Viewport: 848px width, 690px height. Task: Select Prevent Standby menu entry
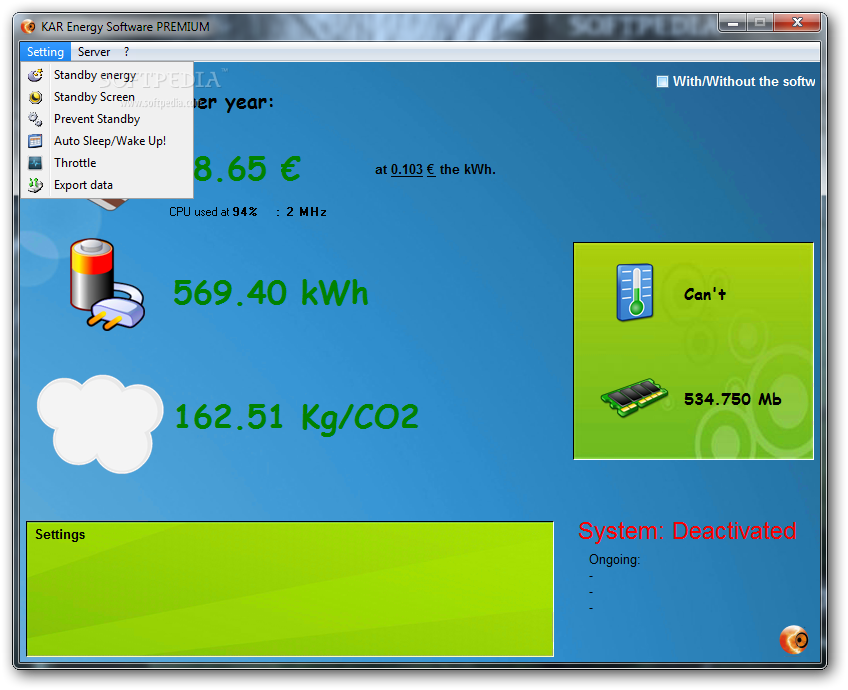[x=107, y=119]
